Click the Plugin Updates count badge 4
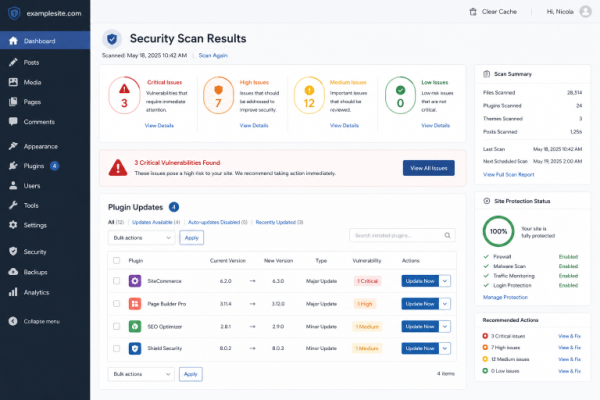Image resolution: width=600 pixels, height=400 pixels. 174,207
